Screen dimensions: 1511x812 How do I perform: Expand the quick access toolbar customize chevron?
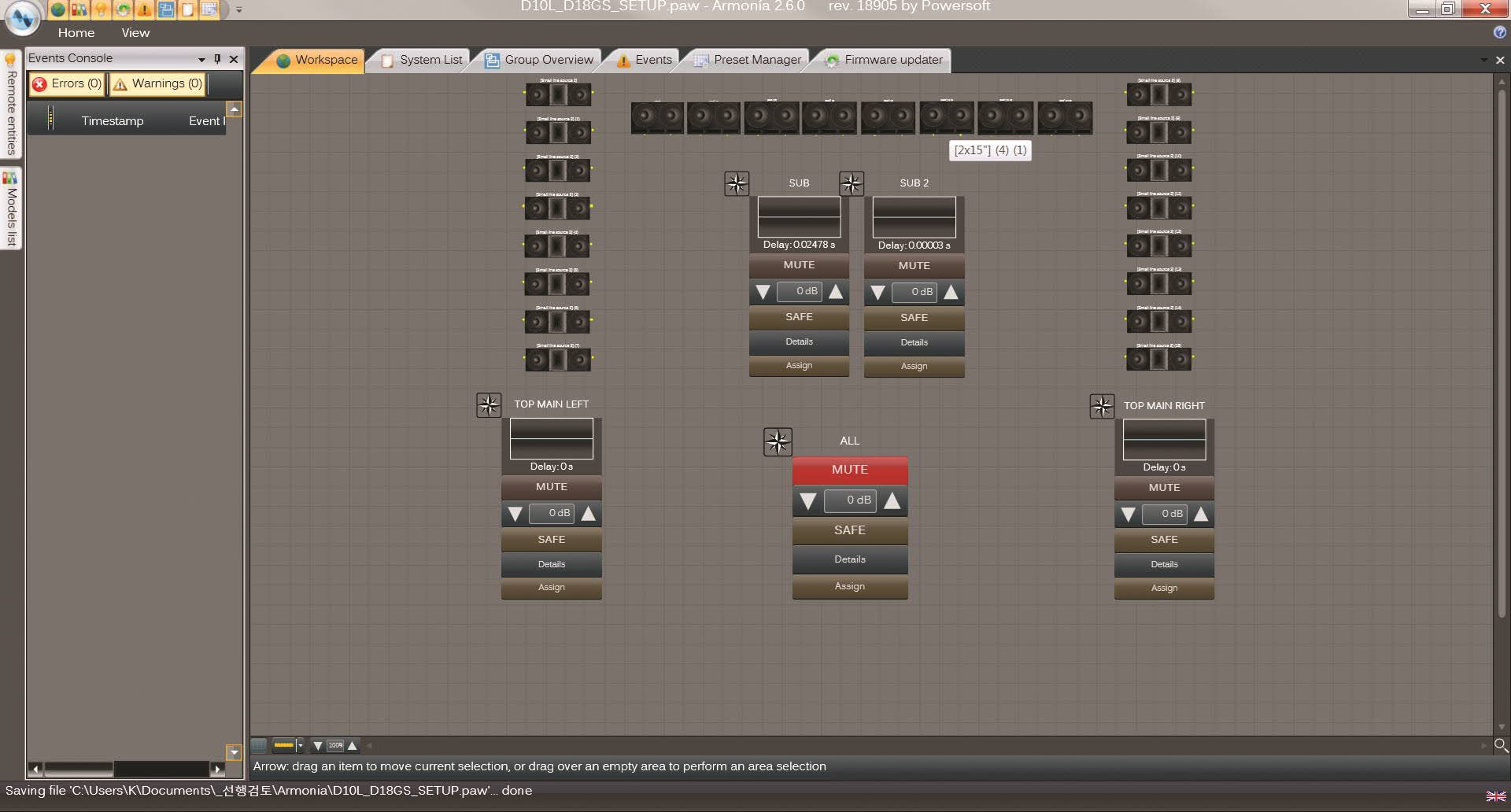tap(238, 10)
